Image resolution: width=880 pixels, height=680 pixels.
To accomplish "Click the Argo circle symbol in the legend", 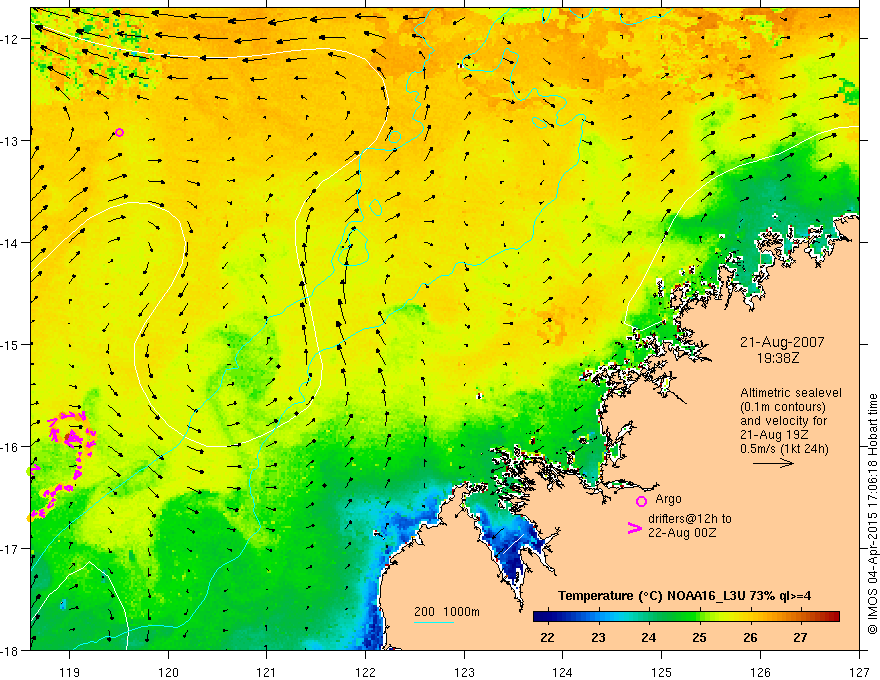I will 641,501.
